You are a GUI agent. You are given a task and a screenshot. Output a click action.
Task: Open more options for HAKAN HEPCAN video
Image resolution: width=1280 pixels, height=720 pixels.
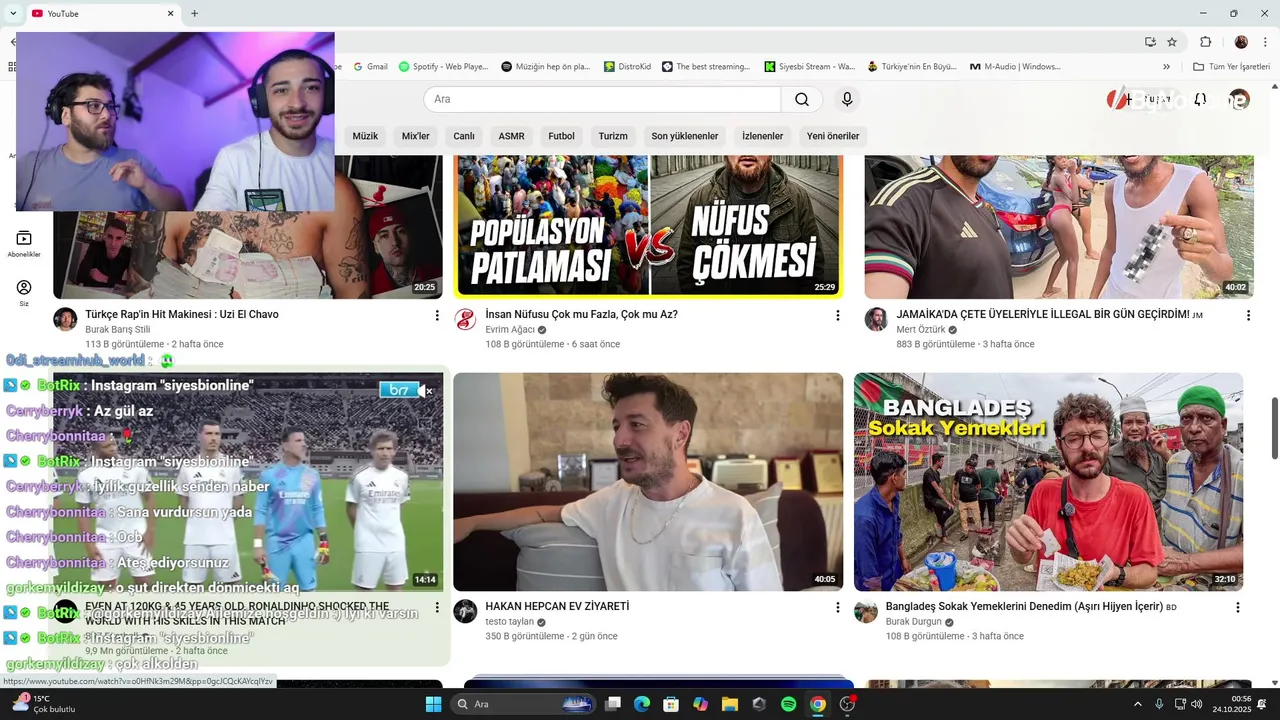(837, 607)
